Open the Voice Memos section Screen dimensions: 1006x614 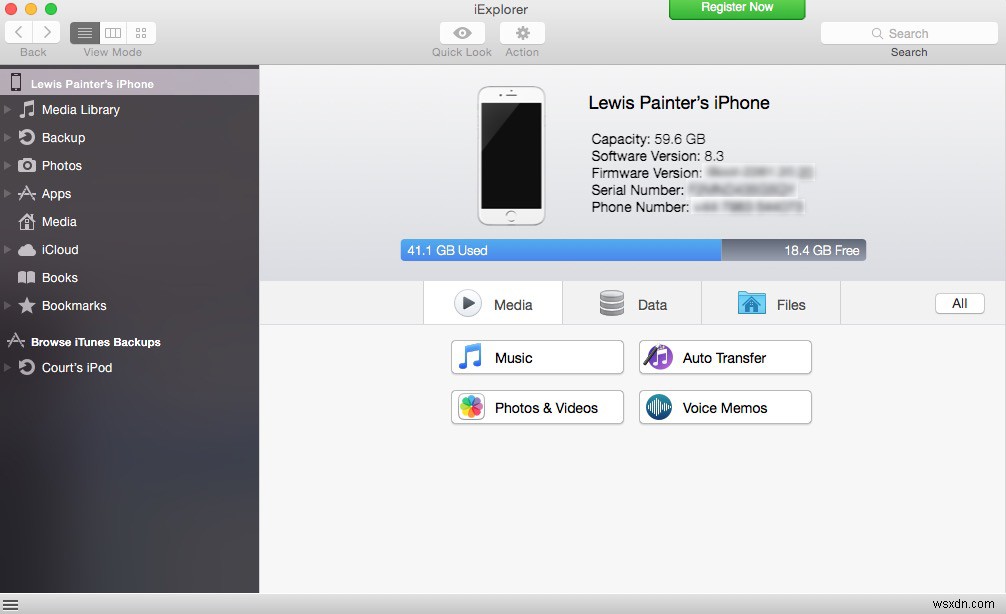724,407
